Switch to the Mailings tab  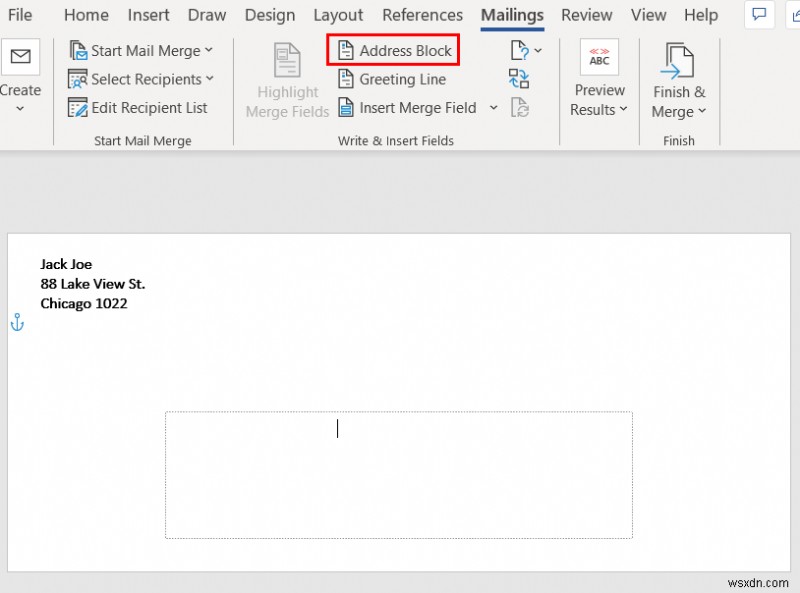point(511,15)
